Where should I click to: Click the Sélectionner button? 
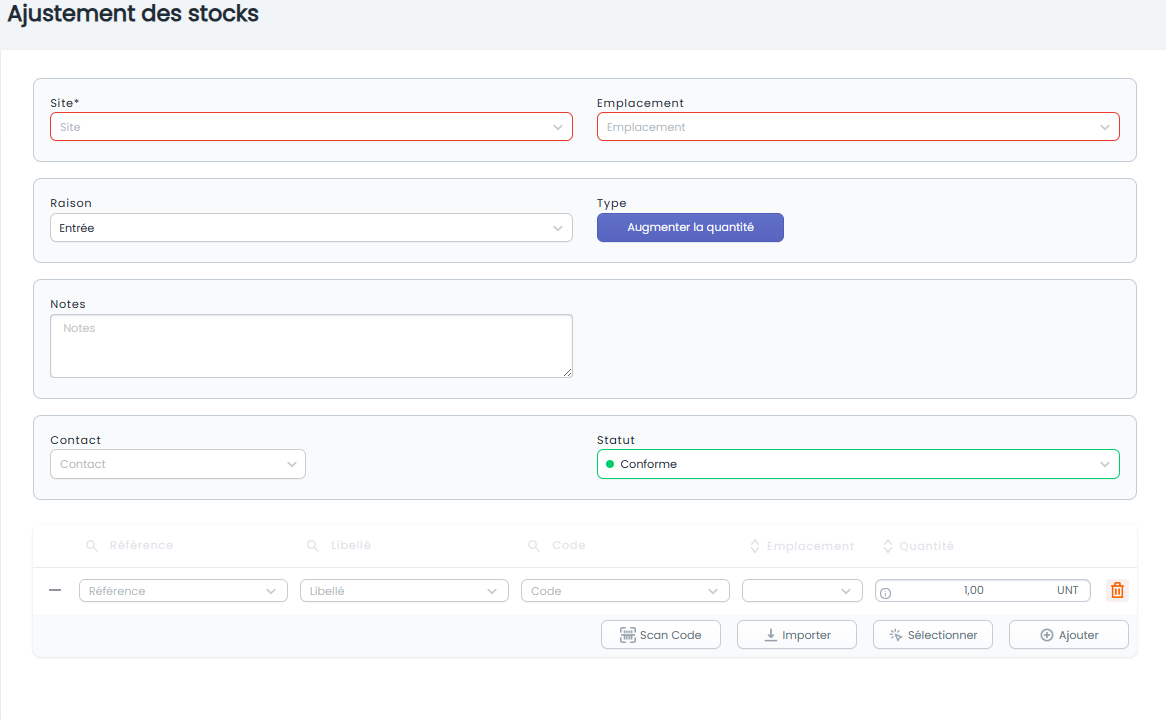click(x=933, y=635)
